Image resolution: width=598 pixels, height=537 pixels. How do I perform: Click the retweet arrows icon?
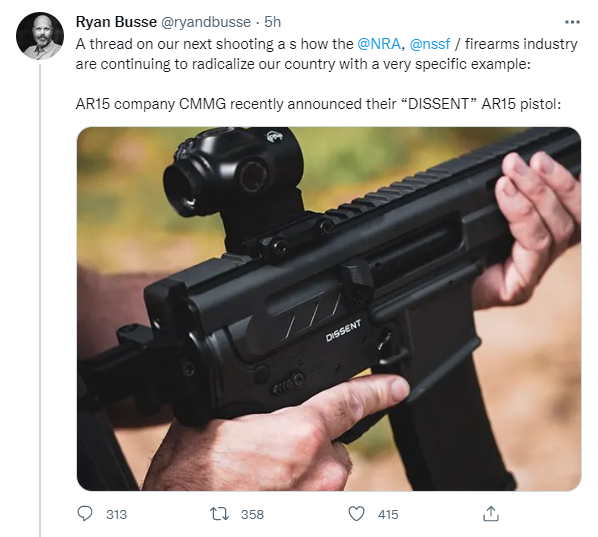click(x=220, y=514)
